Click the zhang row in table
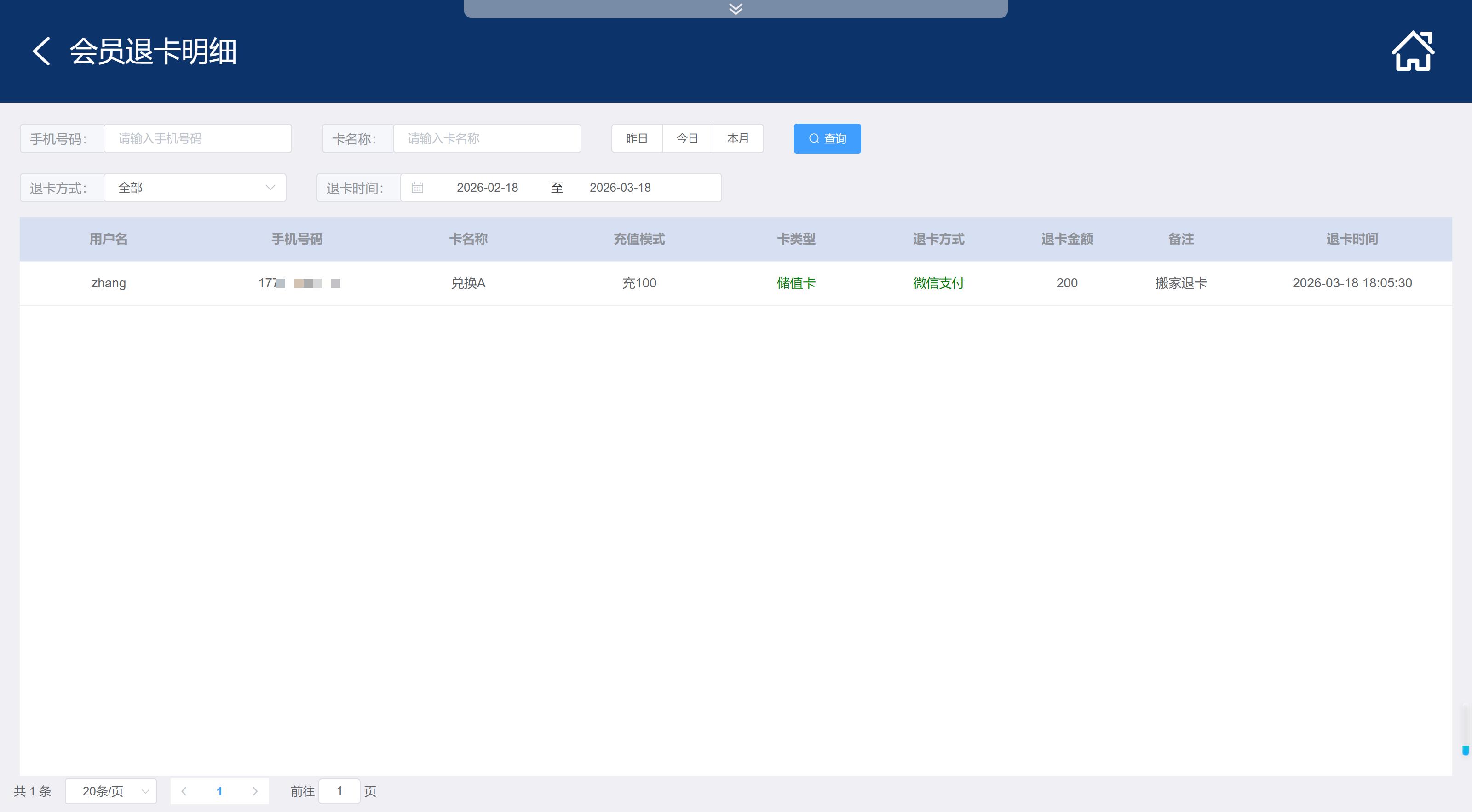The image size is (1472, 812). click(109, 283)
